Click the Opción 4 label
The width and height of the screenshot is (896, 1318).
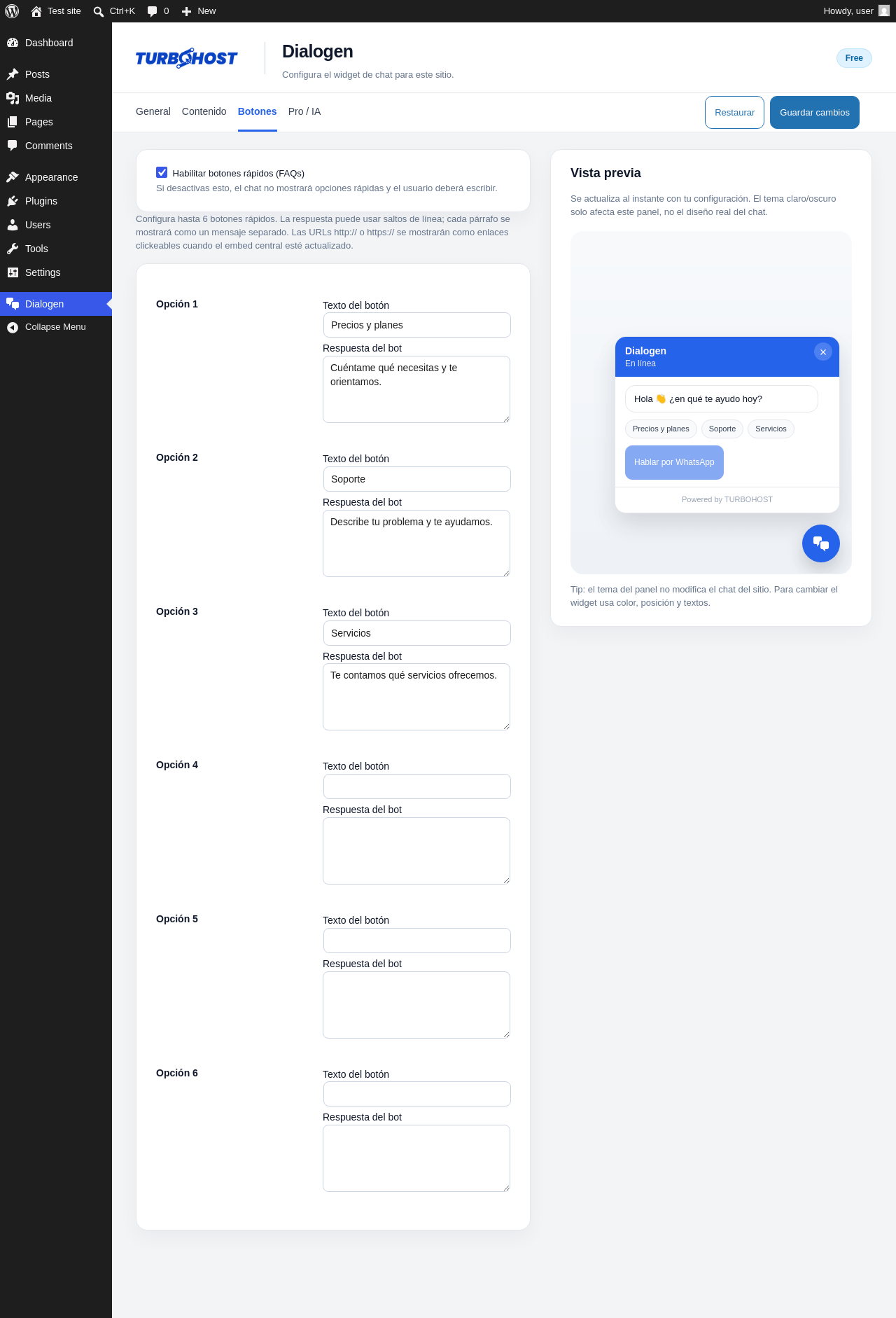pos(177,765)
